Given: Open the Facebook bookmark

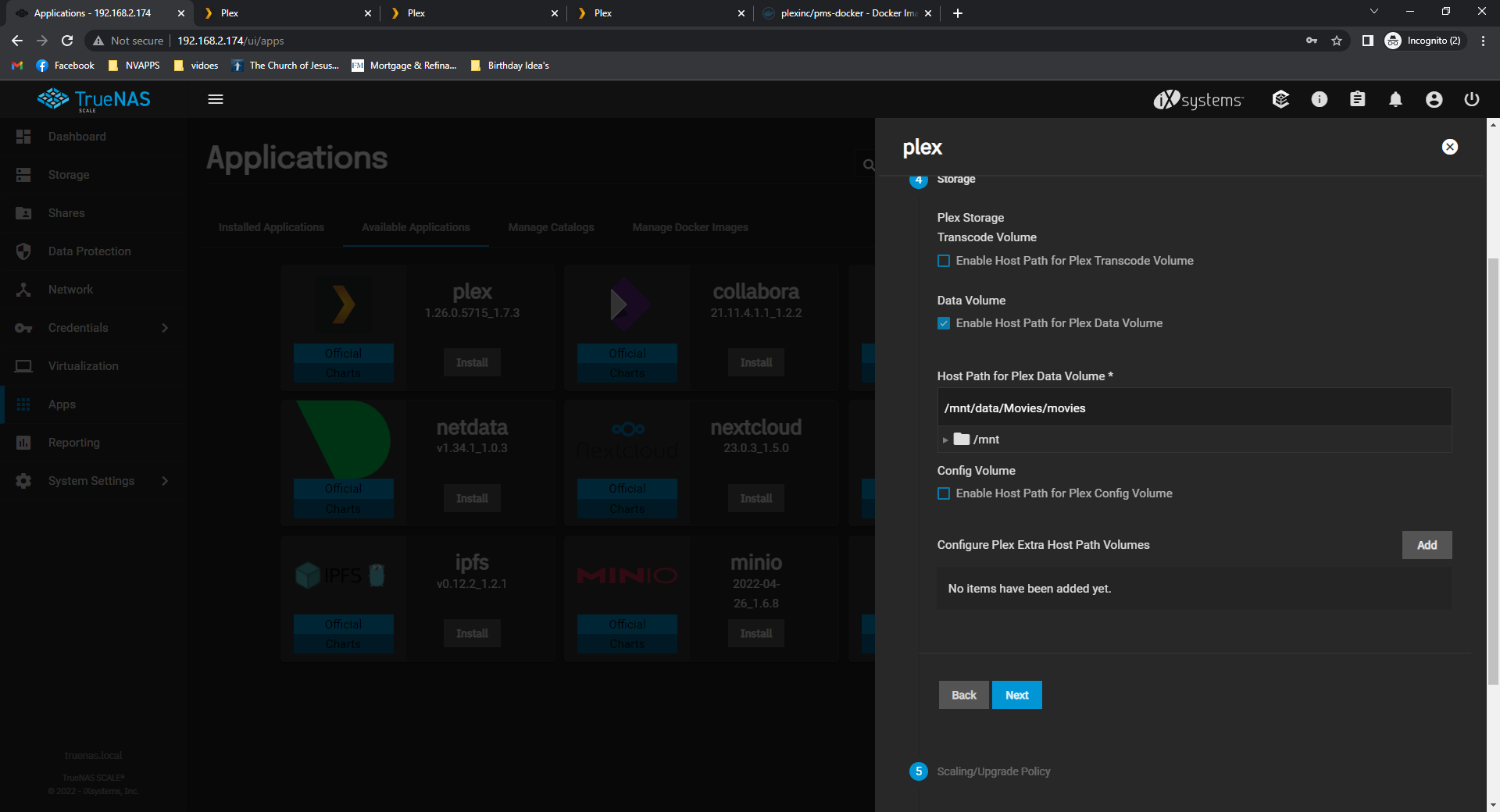Looking at the screenshot, I should point(66,66).
